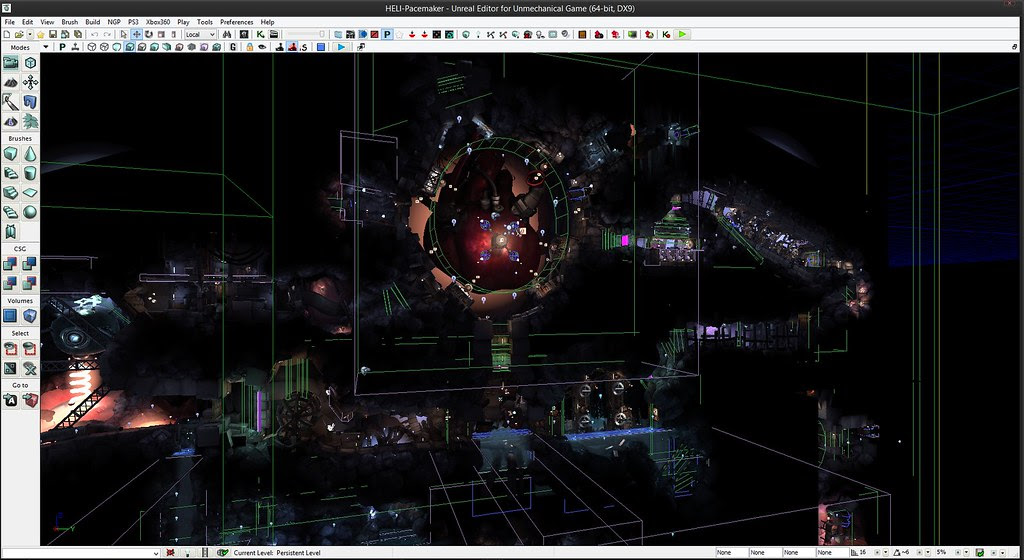Select the Static mesh mode icon

click(x=30, y=102)
